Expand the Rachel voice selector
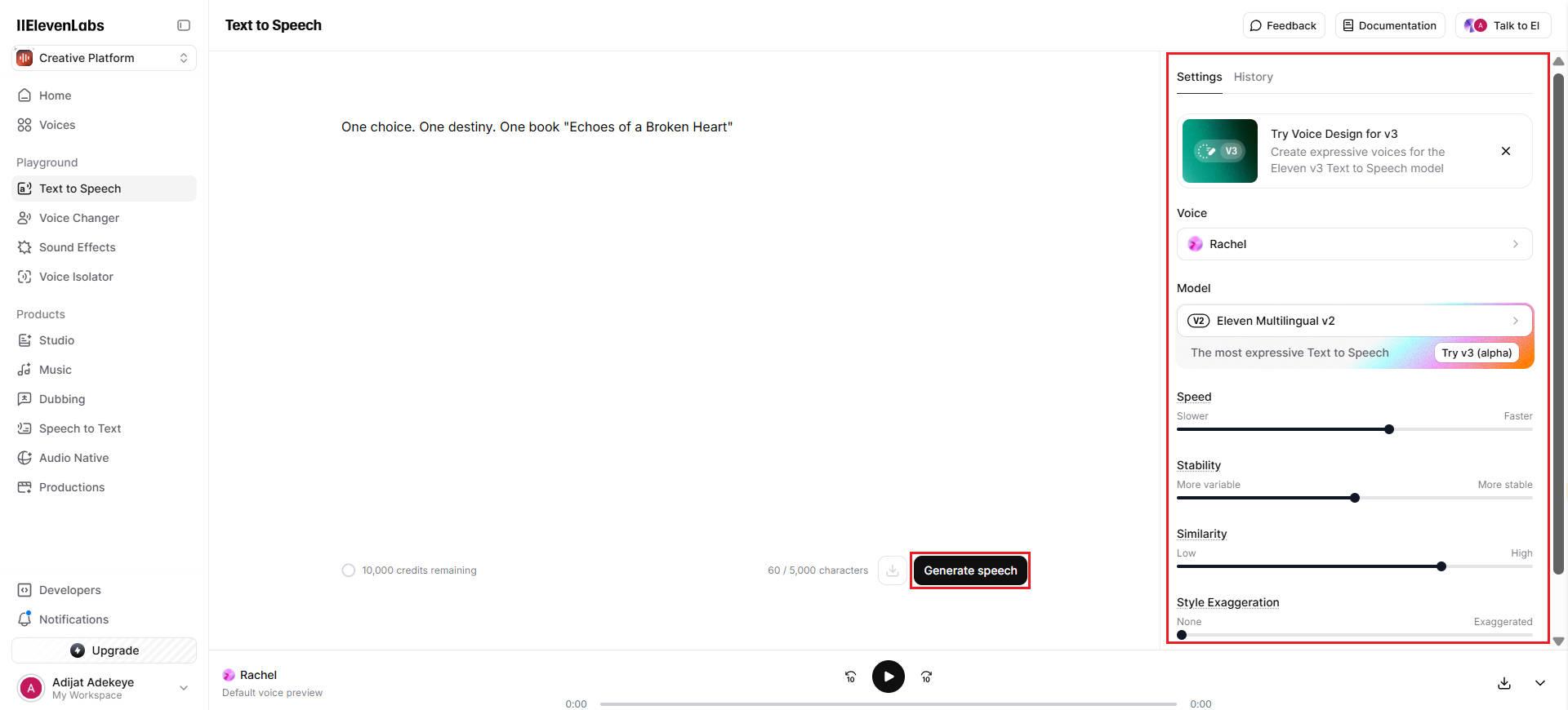1568x710 pixels. (1354, 244)
